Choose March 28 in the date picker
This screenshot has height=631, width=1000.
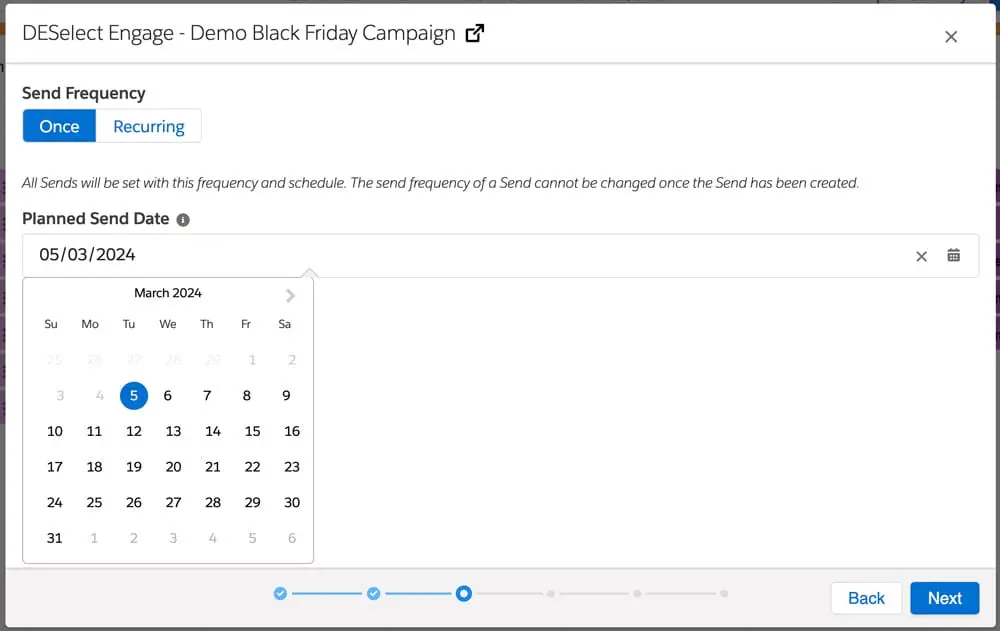(213, 502)
